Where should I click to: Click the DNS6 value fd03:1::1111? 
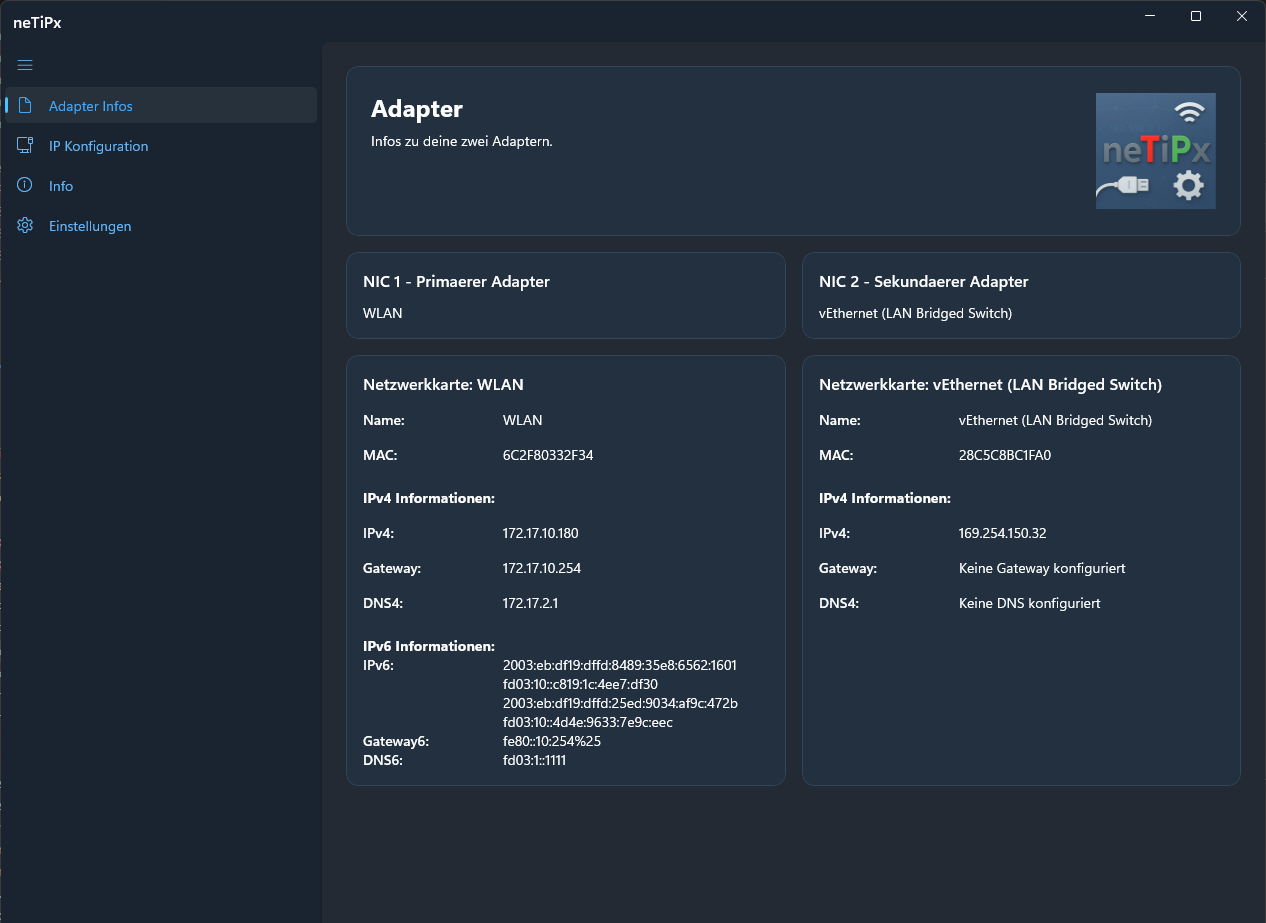534,761
